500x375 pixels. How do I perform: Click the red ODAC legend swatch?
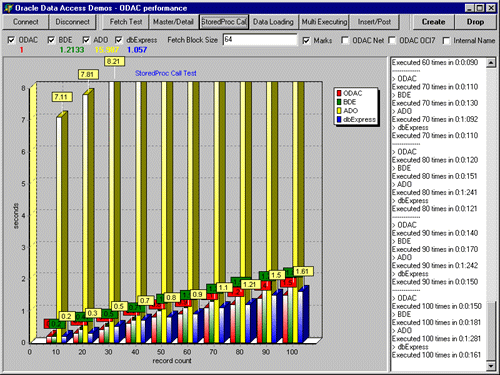[x=339, y=93]
